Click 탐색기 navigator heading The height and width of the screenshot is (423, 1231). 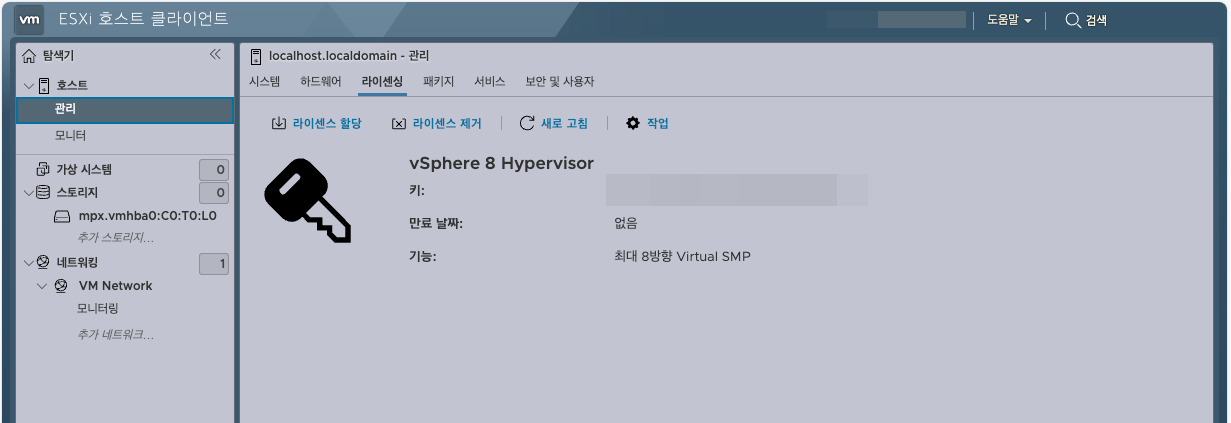(58, 56)
